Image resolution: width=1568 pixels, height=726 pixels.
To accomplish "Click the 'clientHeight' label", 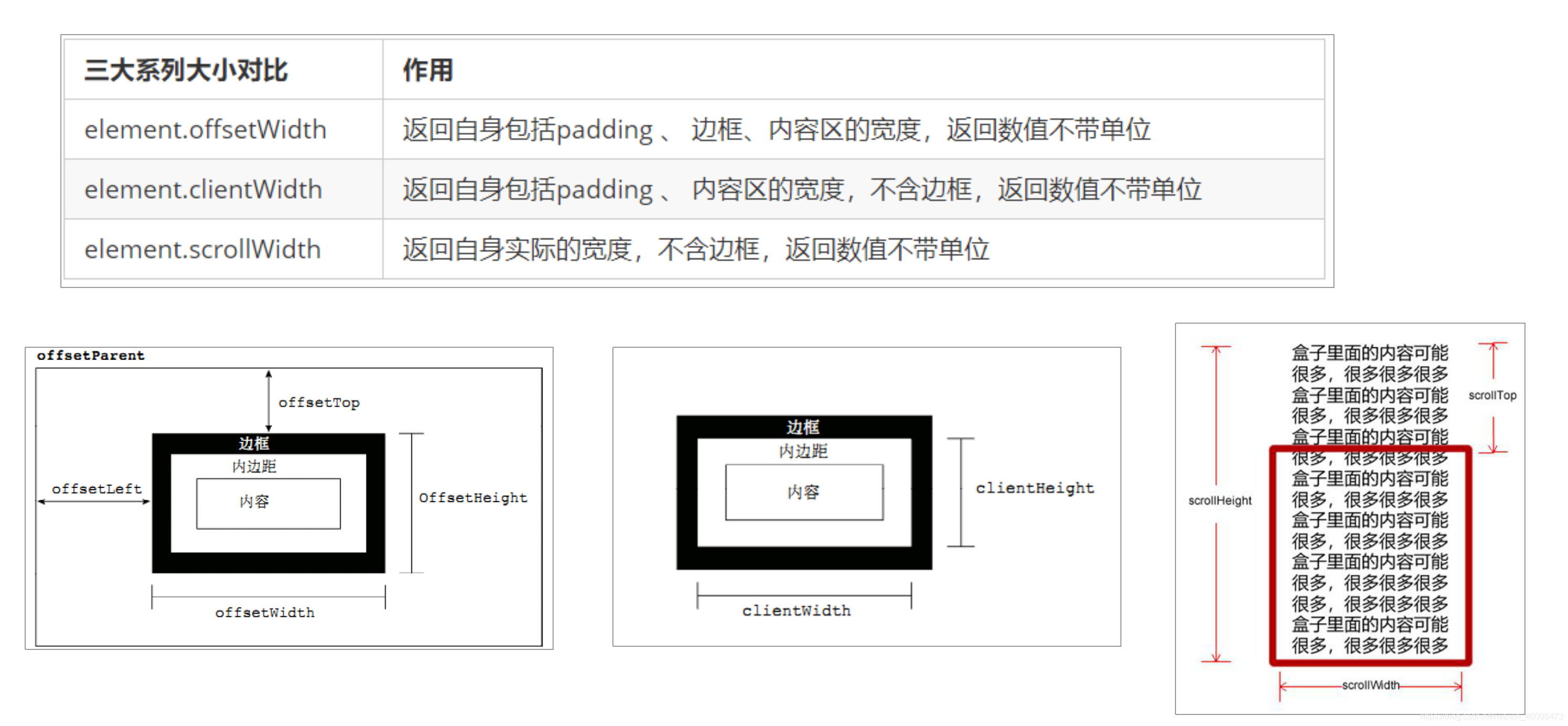I will (x=1035, y=488).
